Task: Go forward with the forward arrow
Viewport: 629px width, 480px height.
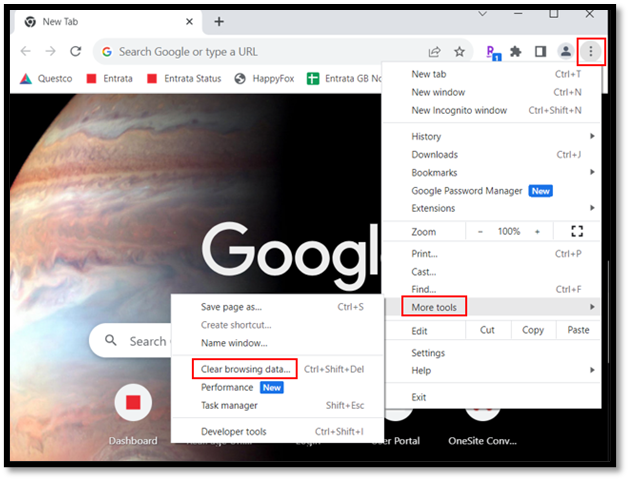Action: (x=51, y=51)
